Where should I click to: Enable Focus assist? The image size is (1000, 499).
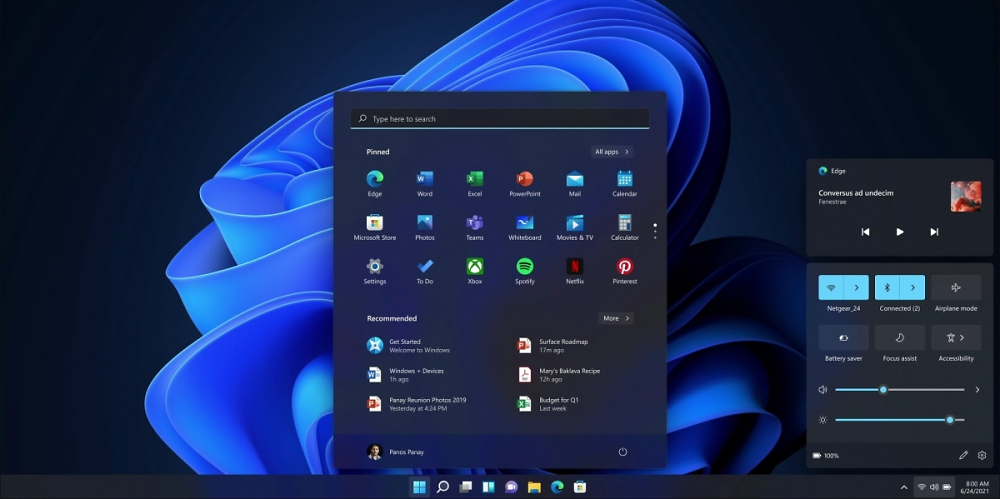tap(900, 338)
